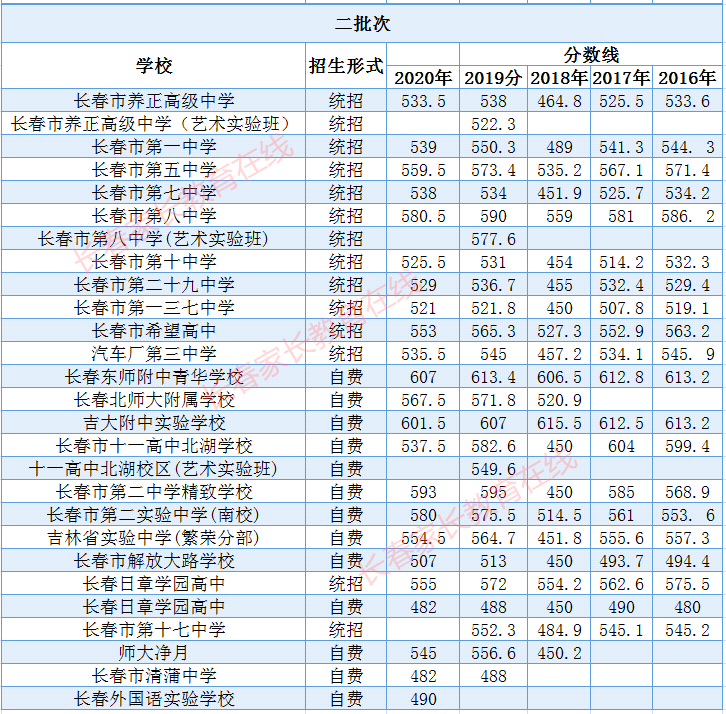Viewport: 726px width, 714px height.
Task: Select the 2016年 column header
Action: 687,78
